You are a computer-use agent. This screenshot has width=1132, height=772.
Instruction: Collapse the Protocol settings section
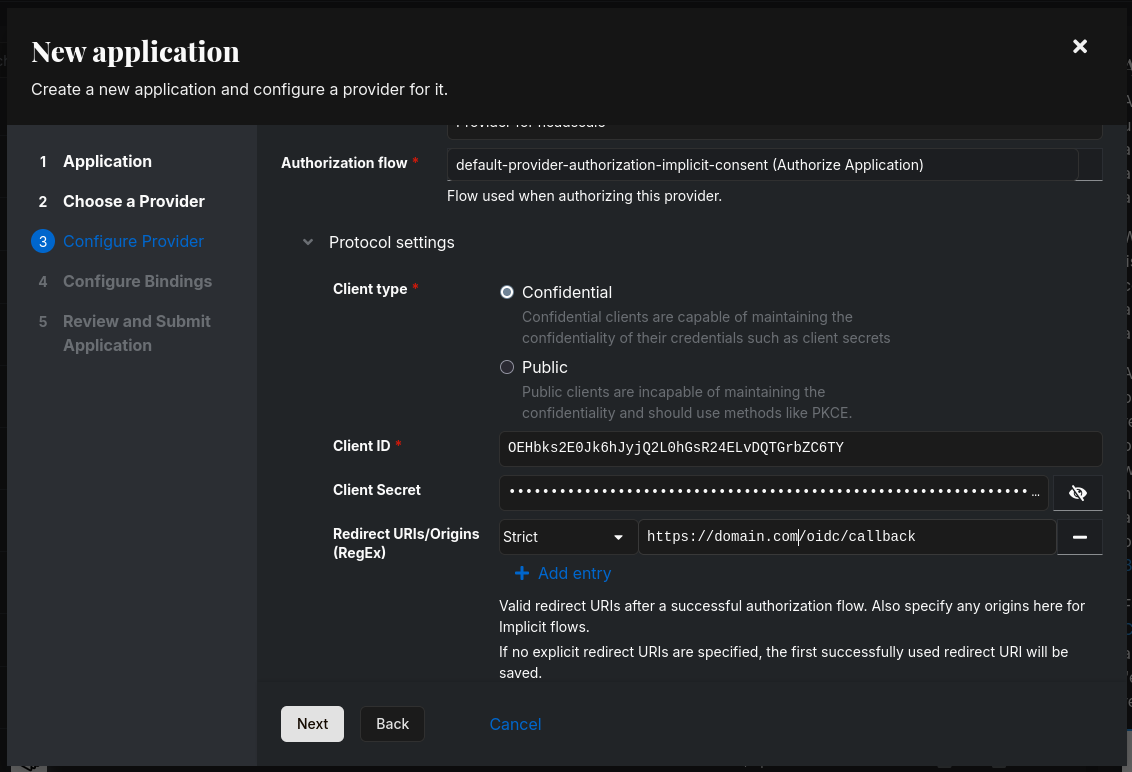pos(309,242)
